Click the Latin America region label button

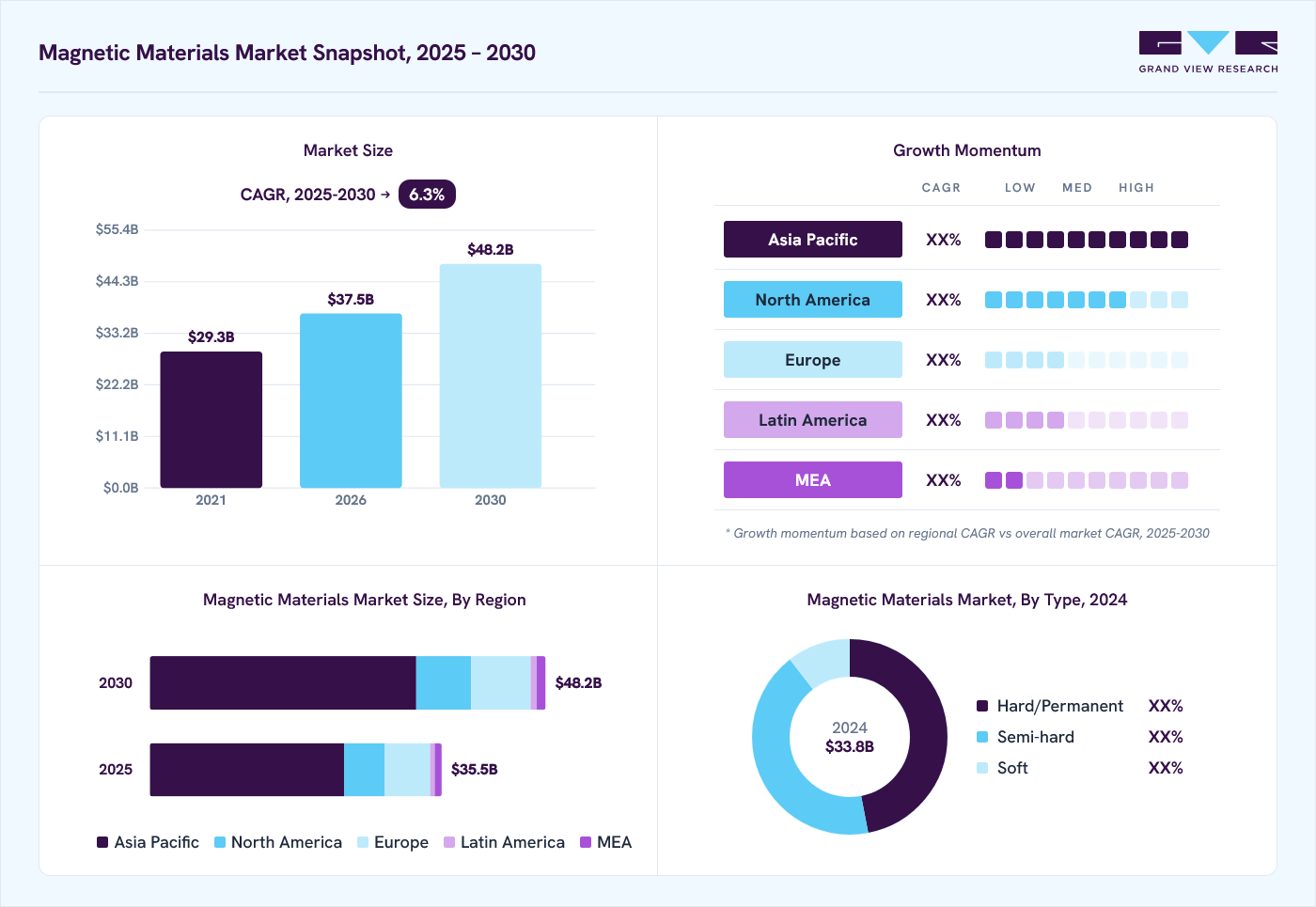813,420
